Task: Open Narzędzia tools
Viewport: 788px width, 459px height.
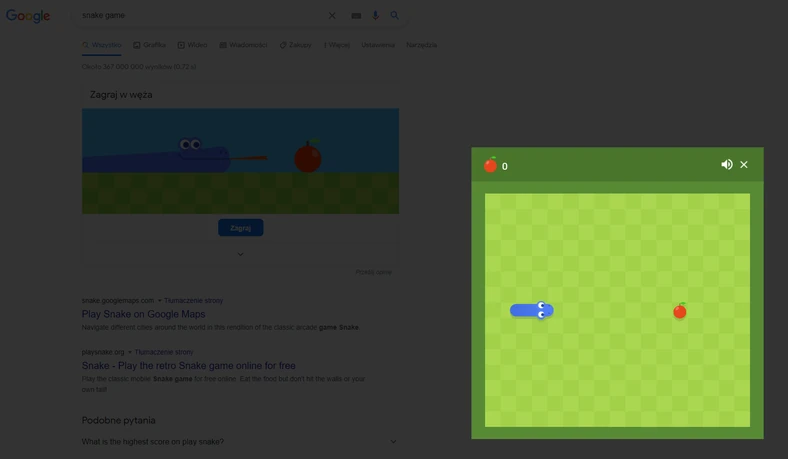Action: coord(421,45)
